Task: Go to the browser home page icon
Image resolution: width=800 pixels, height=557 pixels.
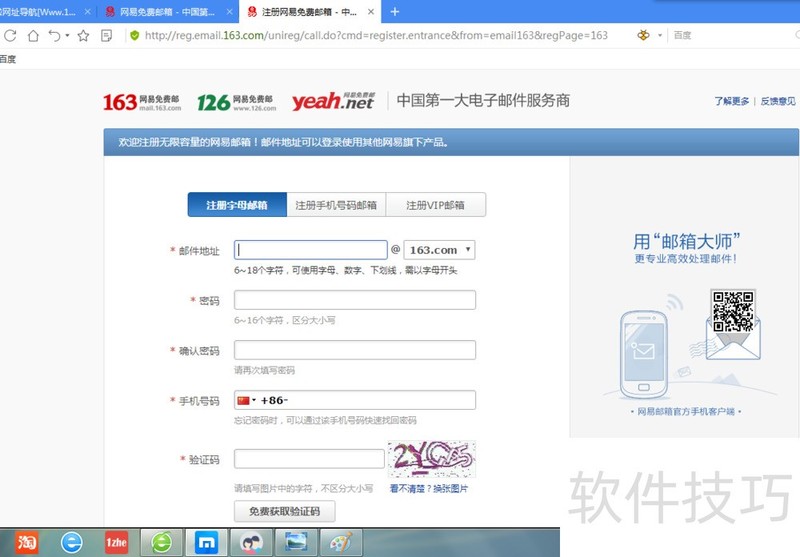Action: pyautogui.click(x=33, y=35)
